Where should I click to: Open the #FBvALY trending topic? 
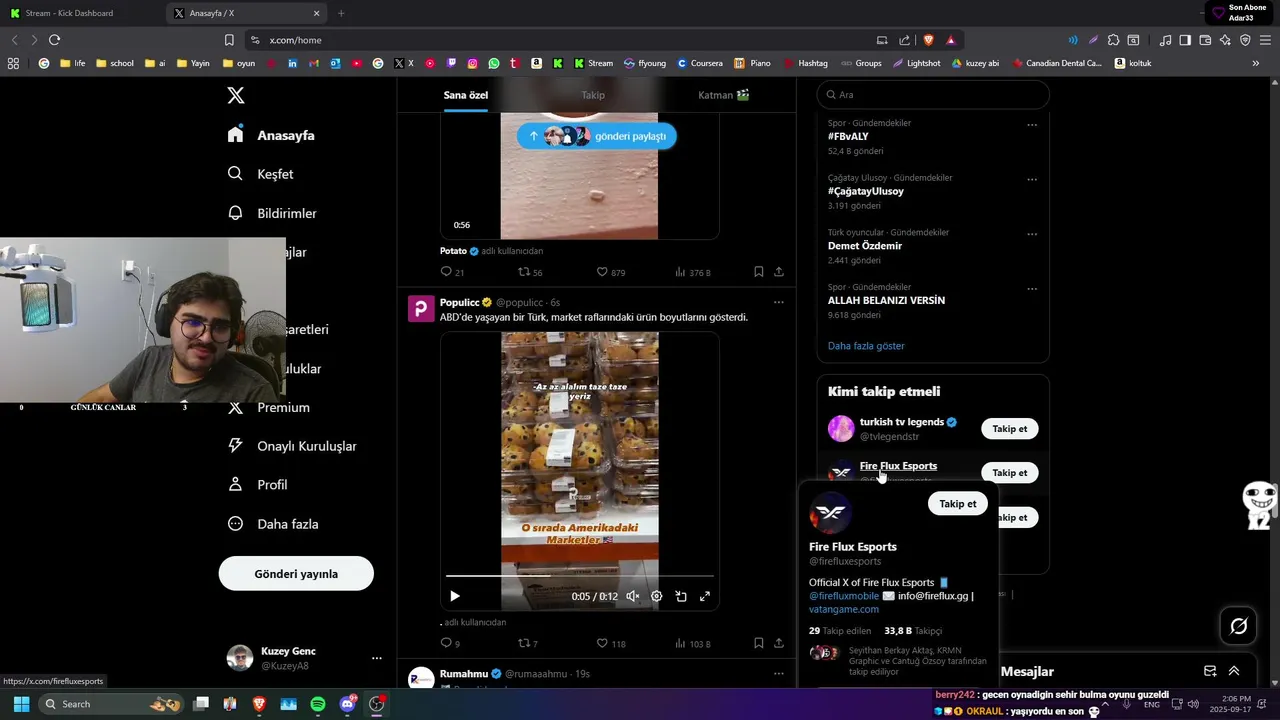(x=848, y=136)
